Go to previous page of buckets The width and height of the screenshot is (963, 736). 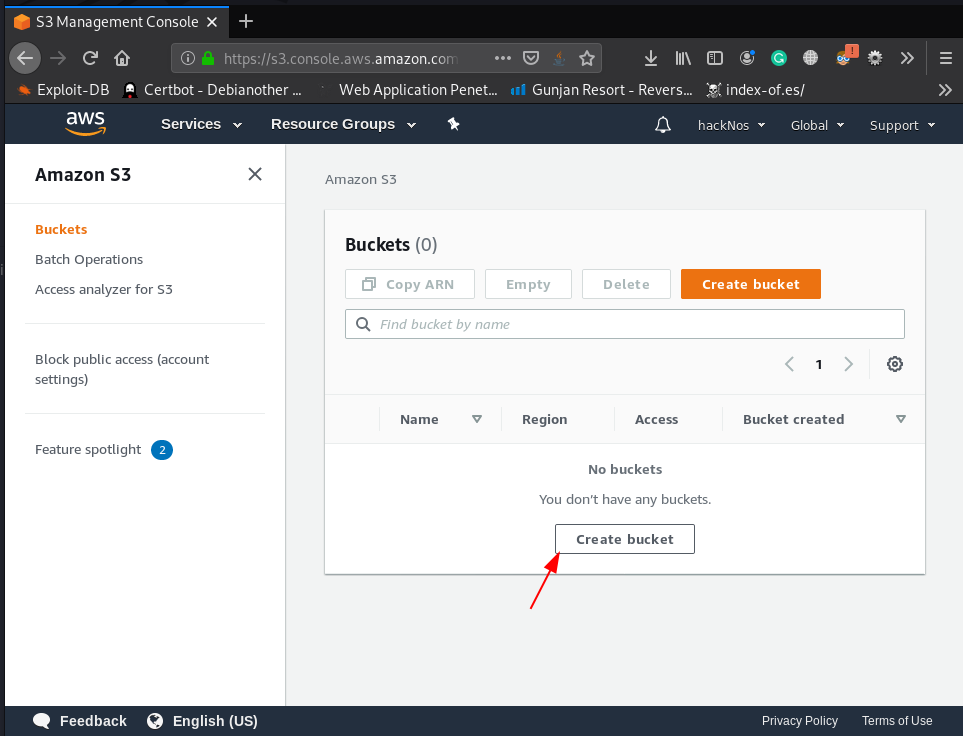pos(789,364)
